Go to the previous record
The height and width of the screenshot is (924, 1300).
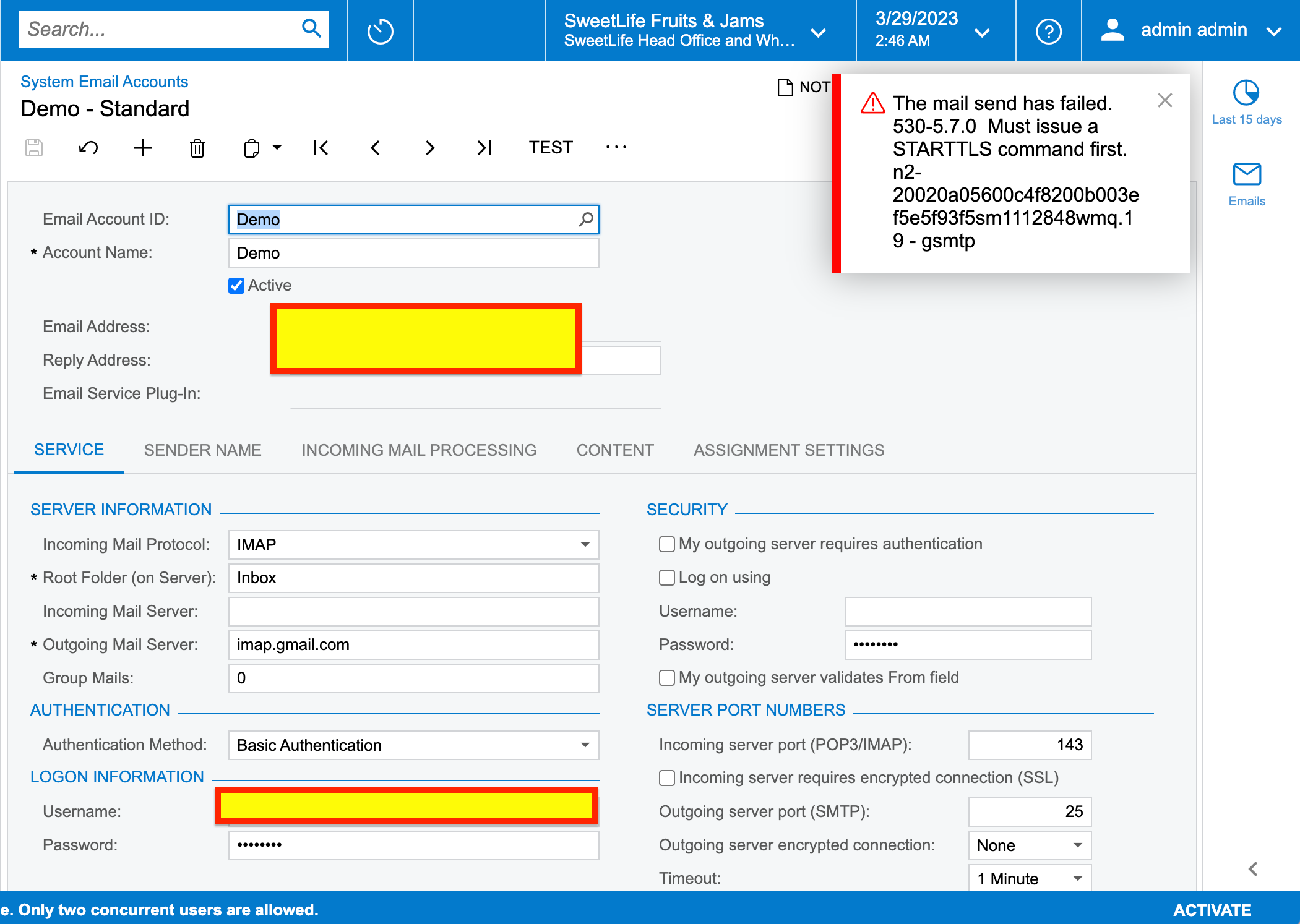coord(375,148)
